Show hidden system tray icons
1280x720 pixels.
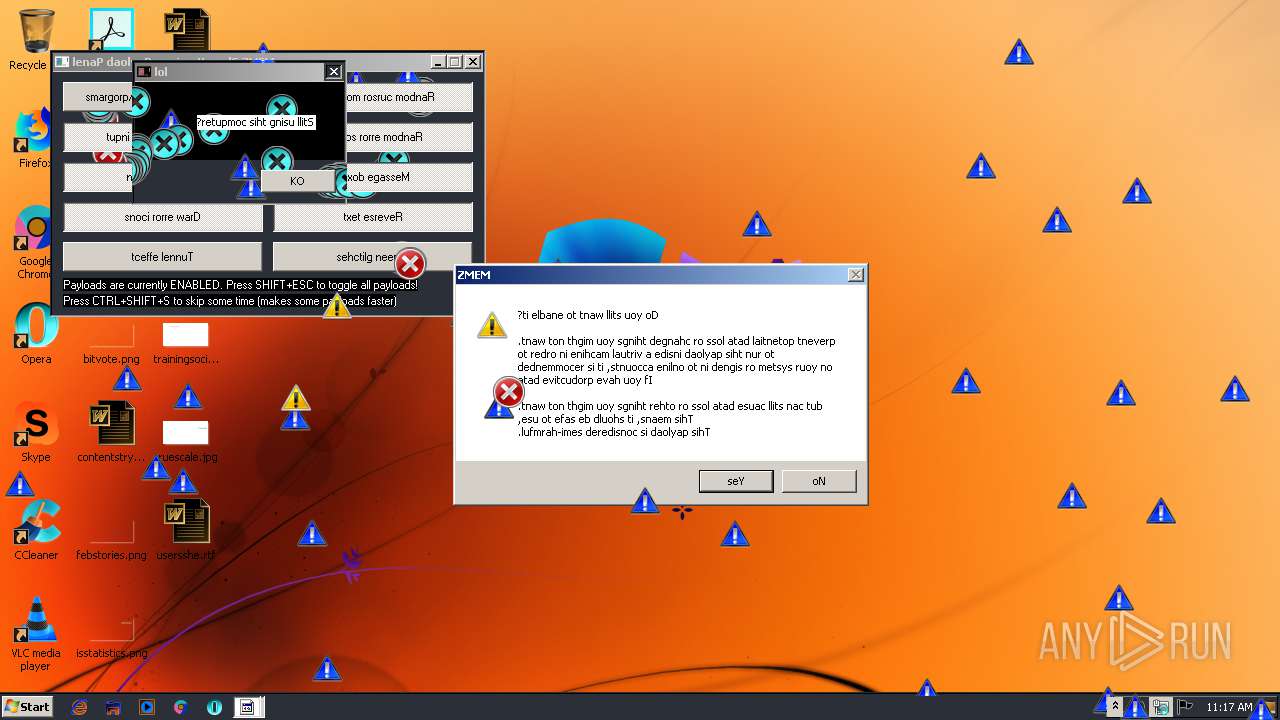1115,707
